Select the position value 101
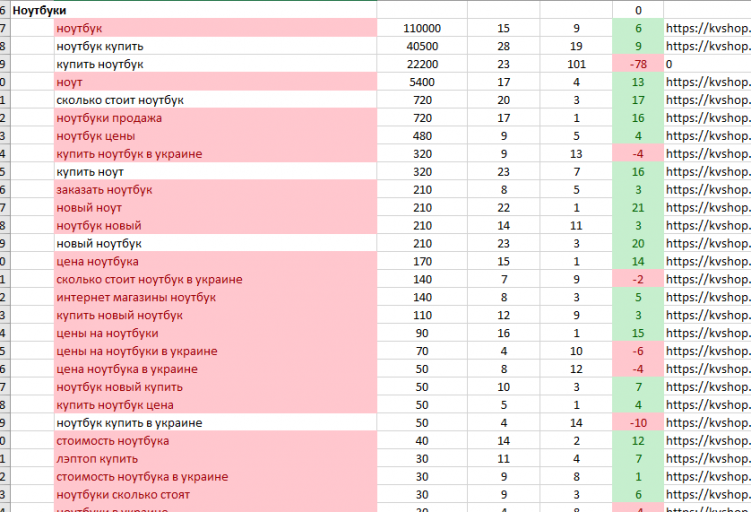This screenshot has width=751, height=512. (x=576, y=64)
